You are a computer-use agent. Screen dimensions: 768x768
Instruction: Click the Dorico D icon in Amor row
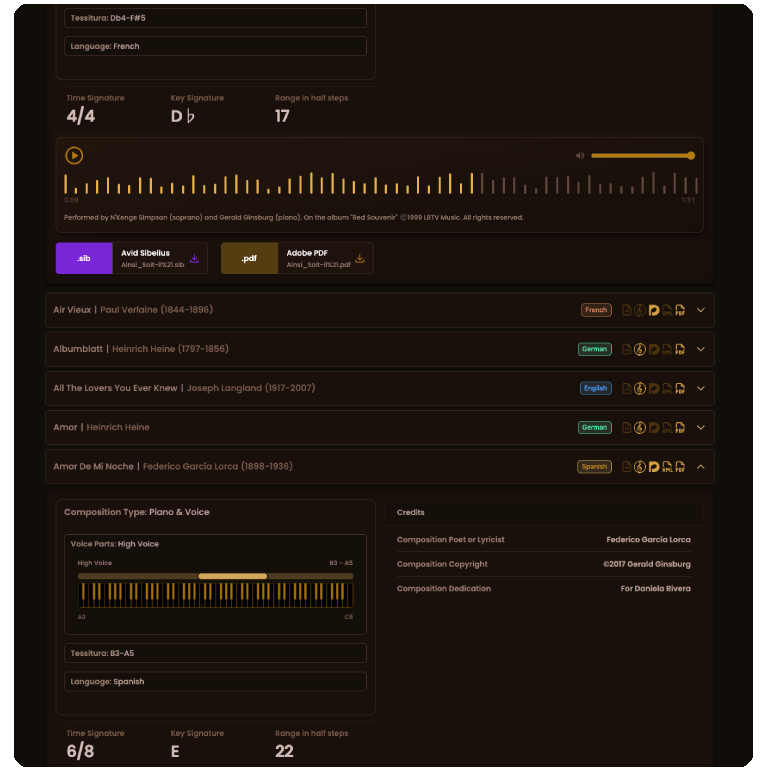[x=653, y=428]
